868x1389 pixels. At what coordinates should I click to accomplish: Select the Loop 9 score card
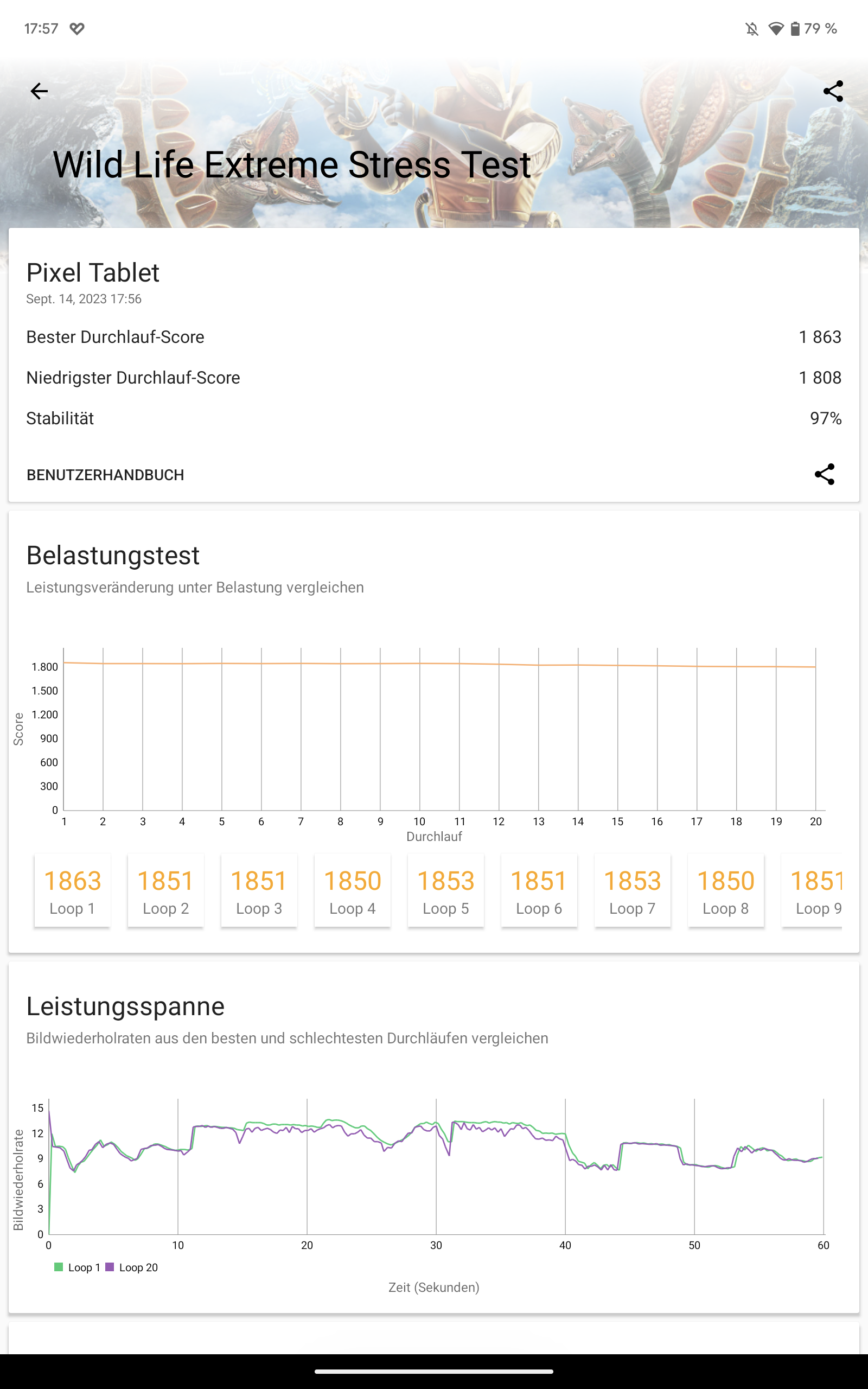pyautogui.click(x=812, y=890)
